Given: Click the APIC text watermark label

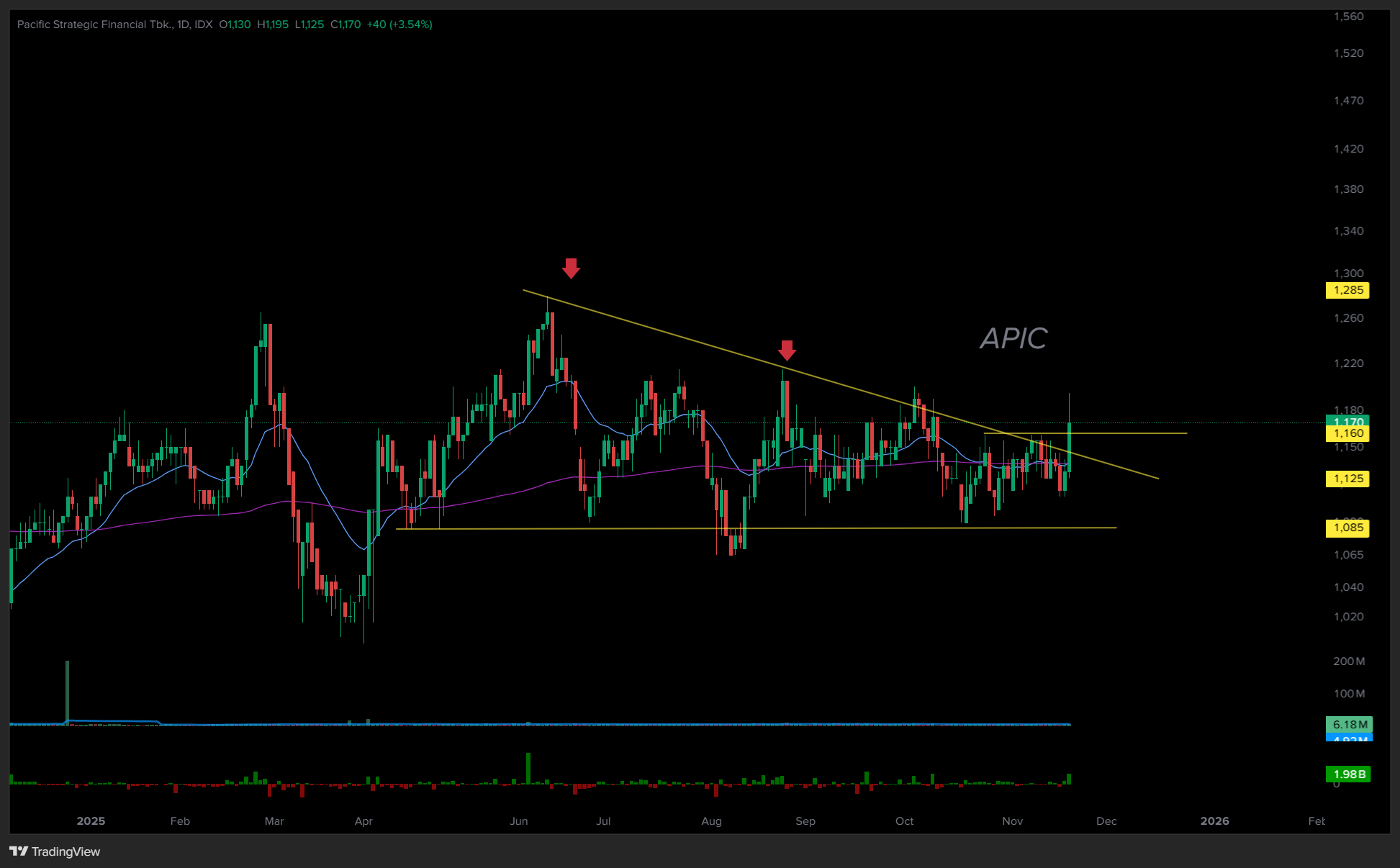Looking at the screenshot, I should pyautogui.click(x=1013, y=338).
